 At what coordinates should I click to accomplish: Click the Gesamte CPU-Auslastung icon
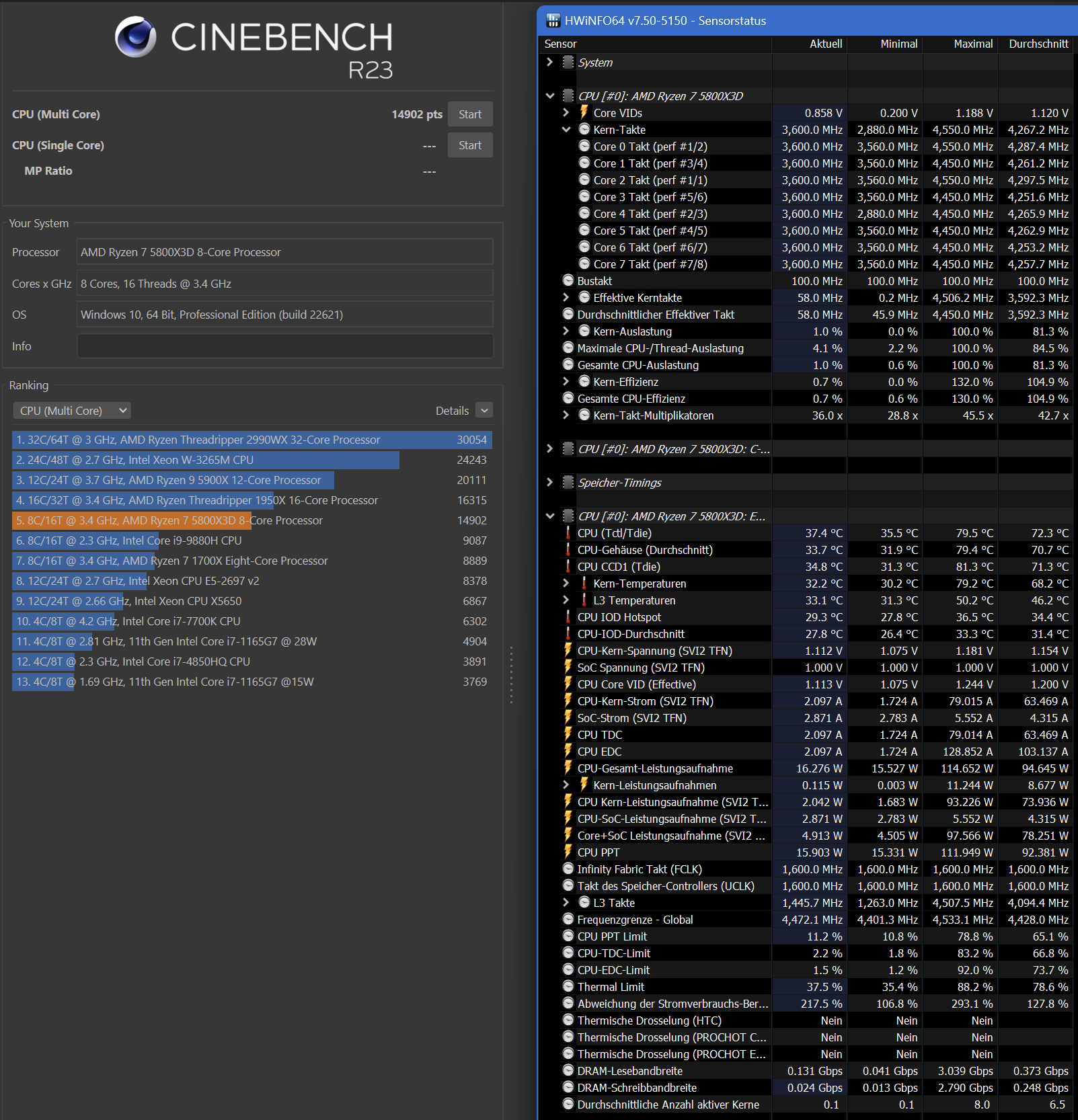coord(568,364)
